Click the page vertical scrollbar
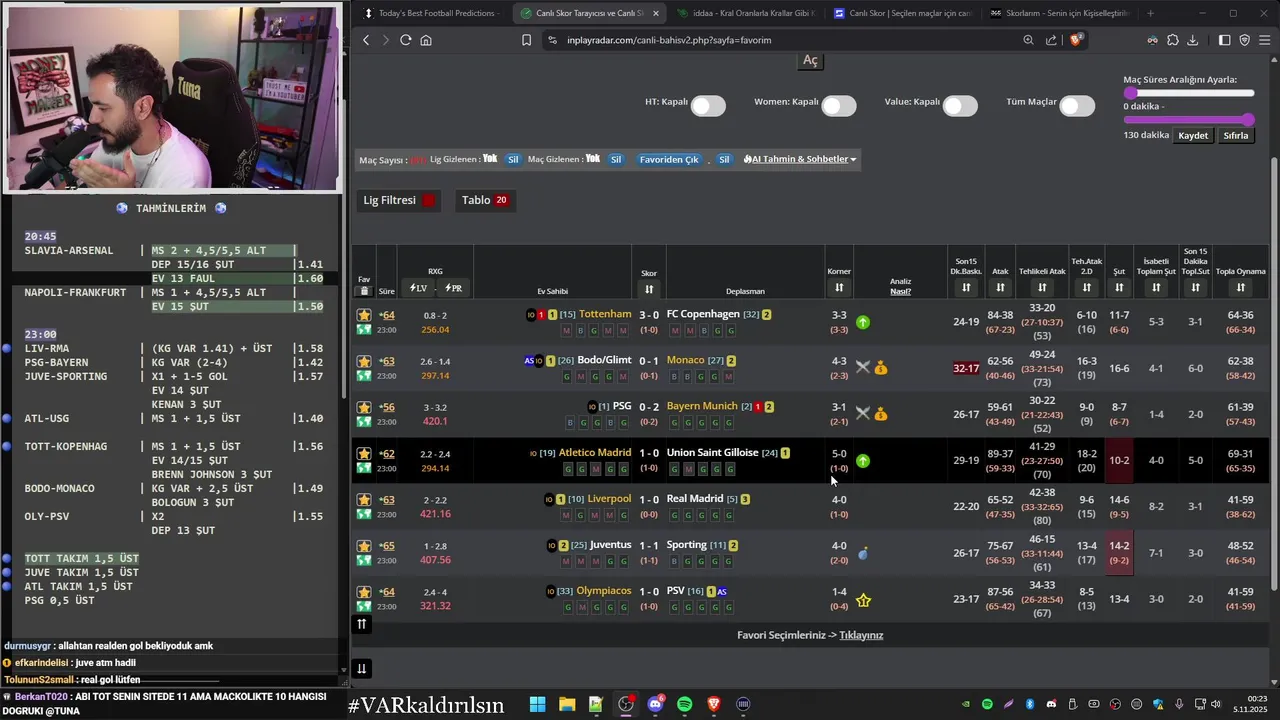Image resolution: width=1280 pixels, height=720 pixels. [x=1274, y=375]
